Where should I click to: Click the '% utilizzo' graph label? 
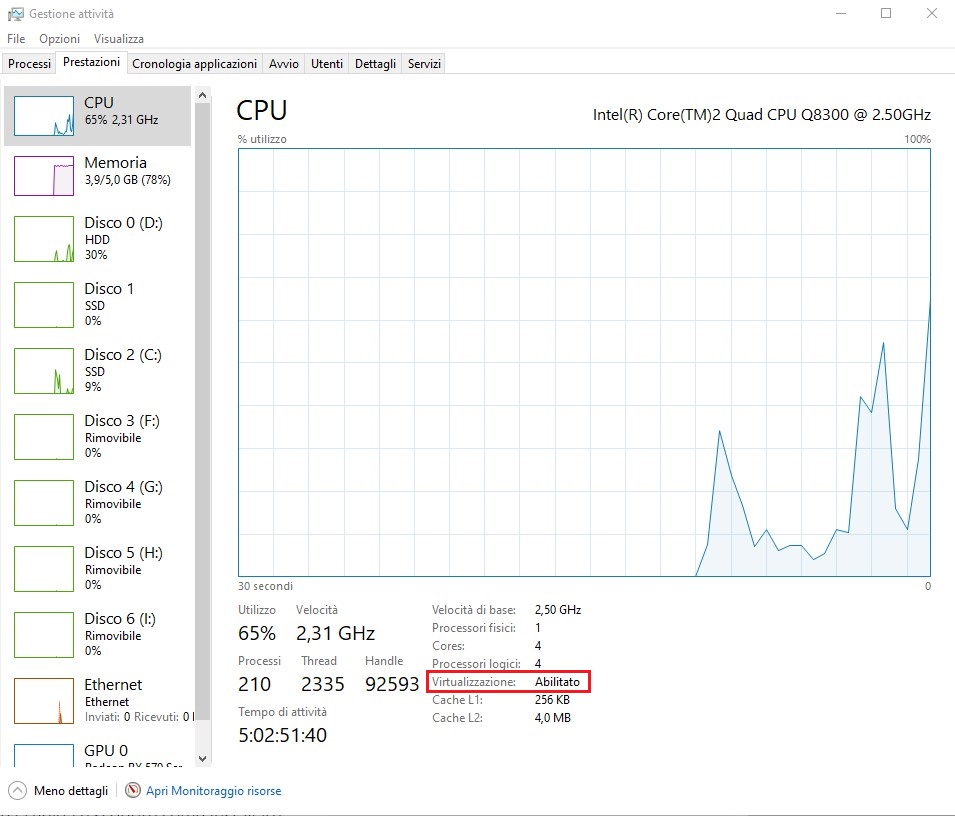click(x=262, y=139)
